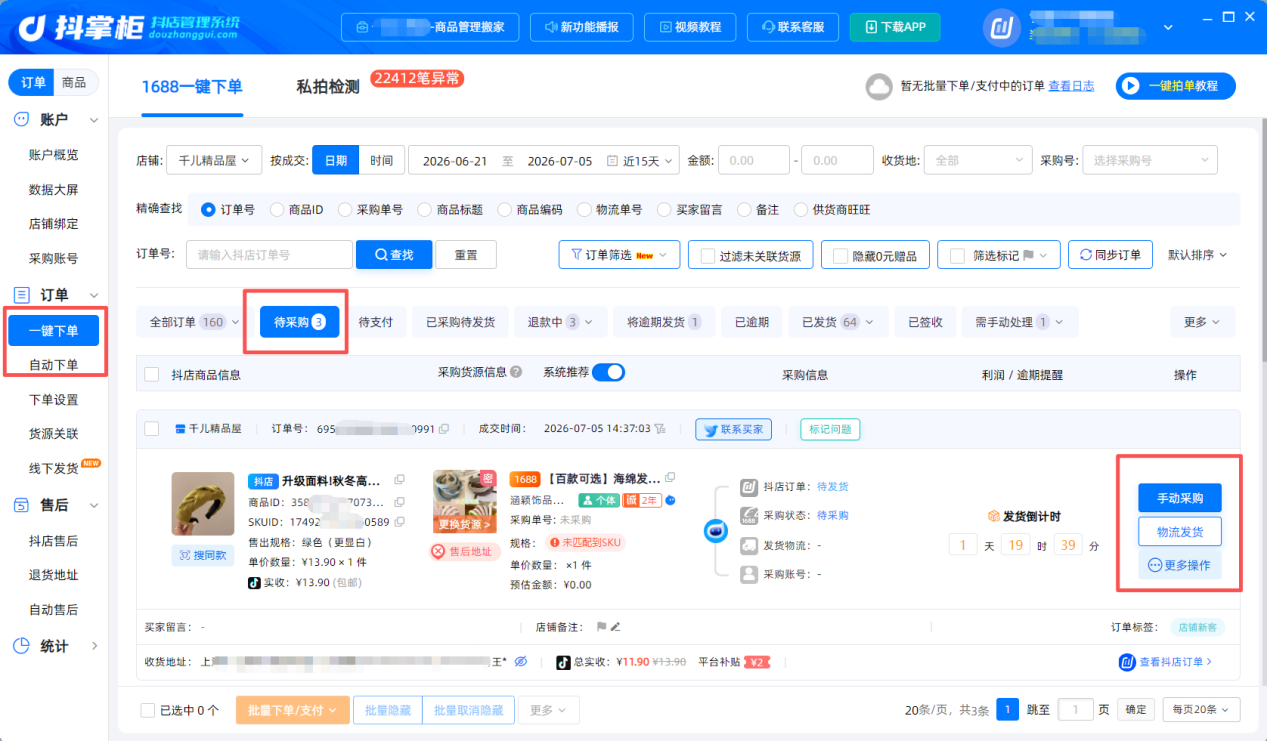Select the 待支付 status tab
The width and height of the screenshot is (1267, 741).
coord(376,322)
